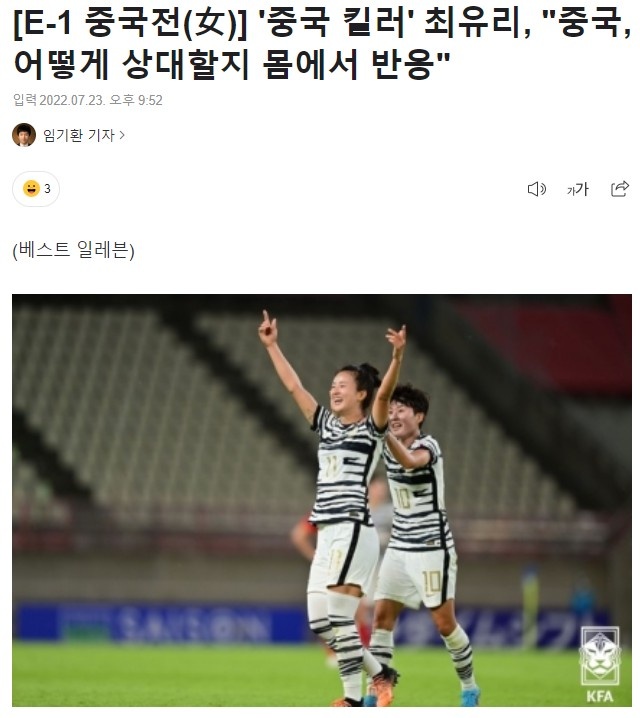Click the 오후 9:52 time text
The height and width of the screenshot is (718, 640).
click(x=136, y=100)
